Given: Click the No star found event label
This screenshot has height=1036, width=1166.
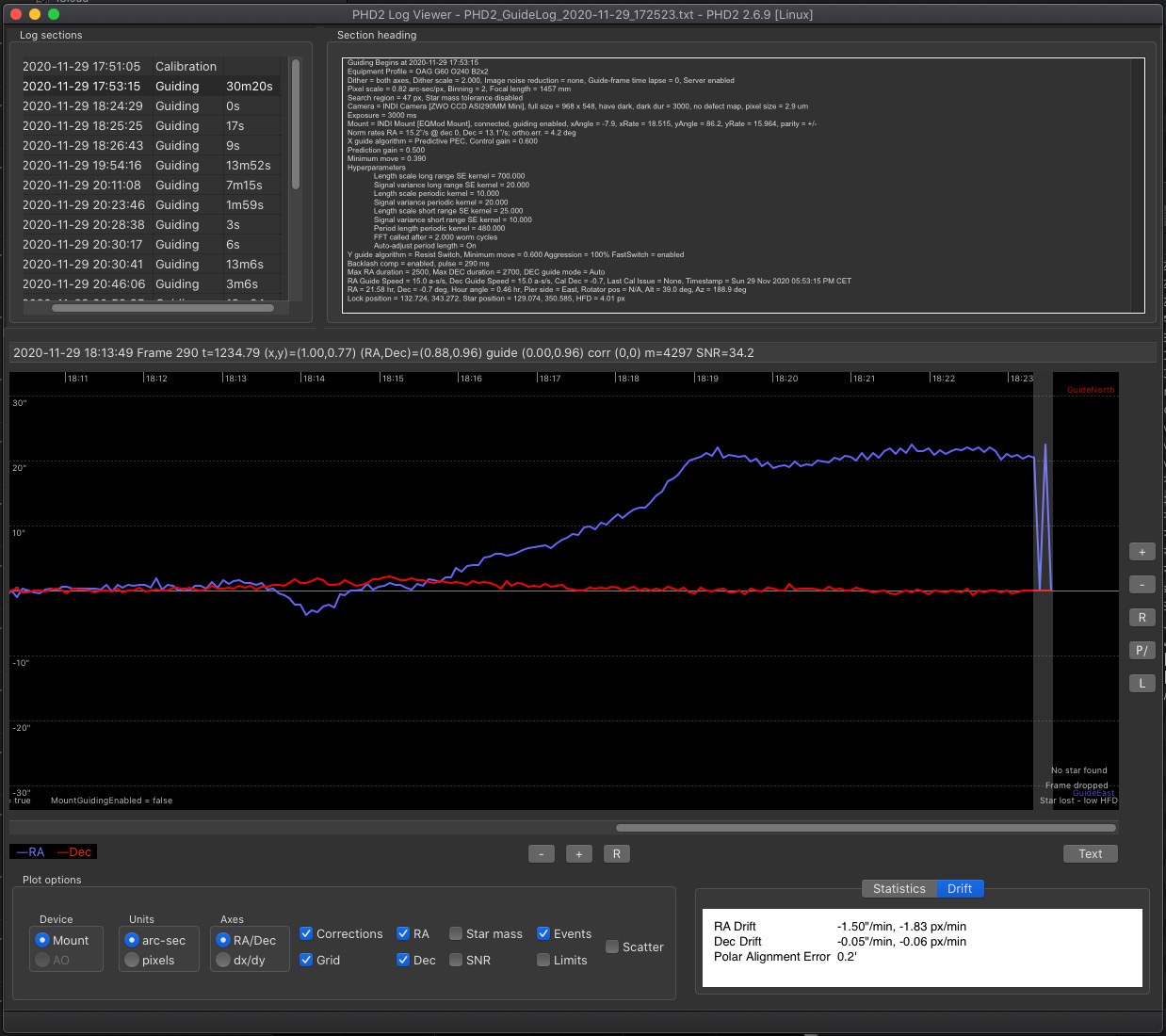Looking at the screenshot, I should point(1079,770).
